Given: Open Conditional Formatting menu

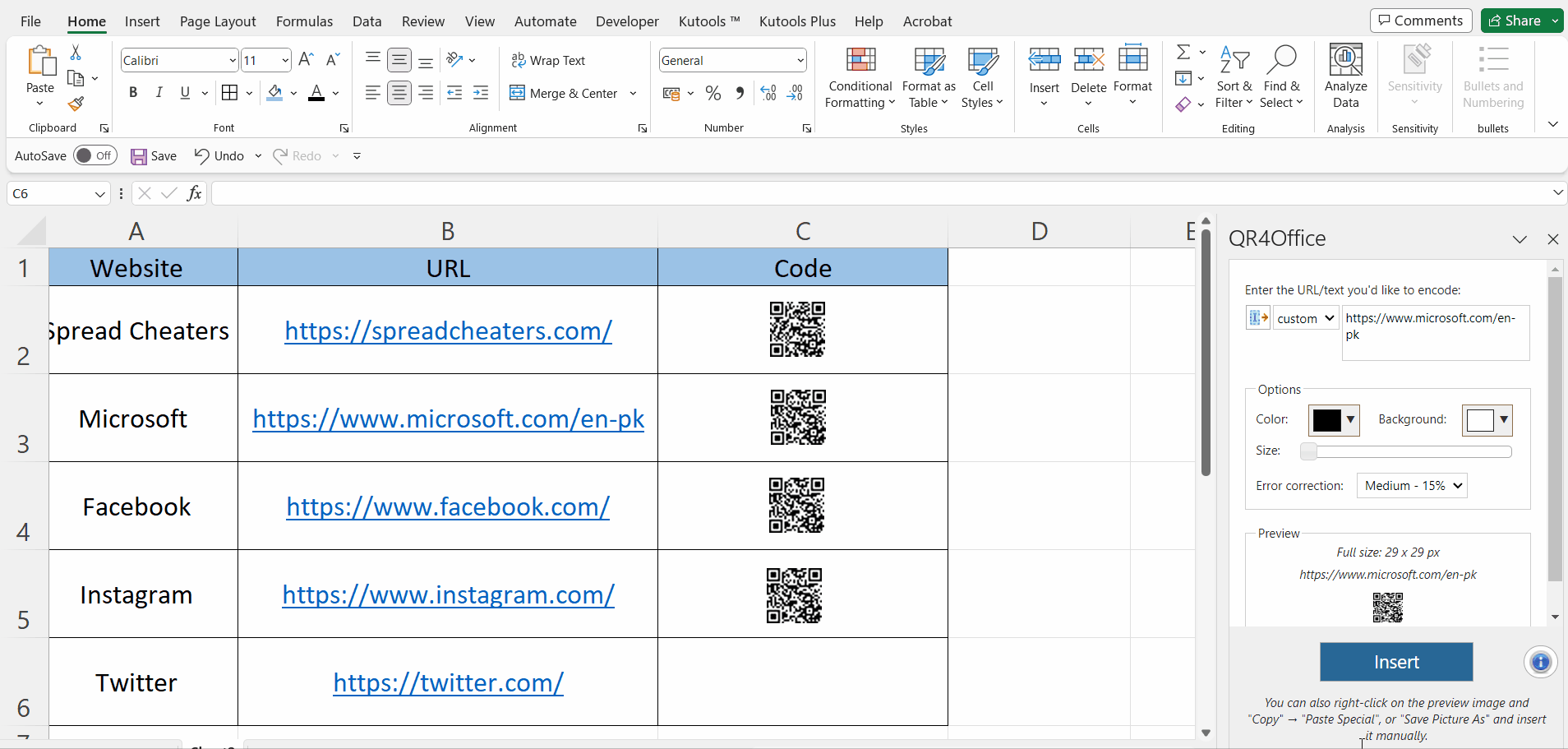Looking at the screenshot, I should click(860, 77).
